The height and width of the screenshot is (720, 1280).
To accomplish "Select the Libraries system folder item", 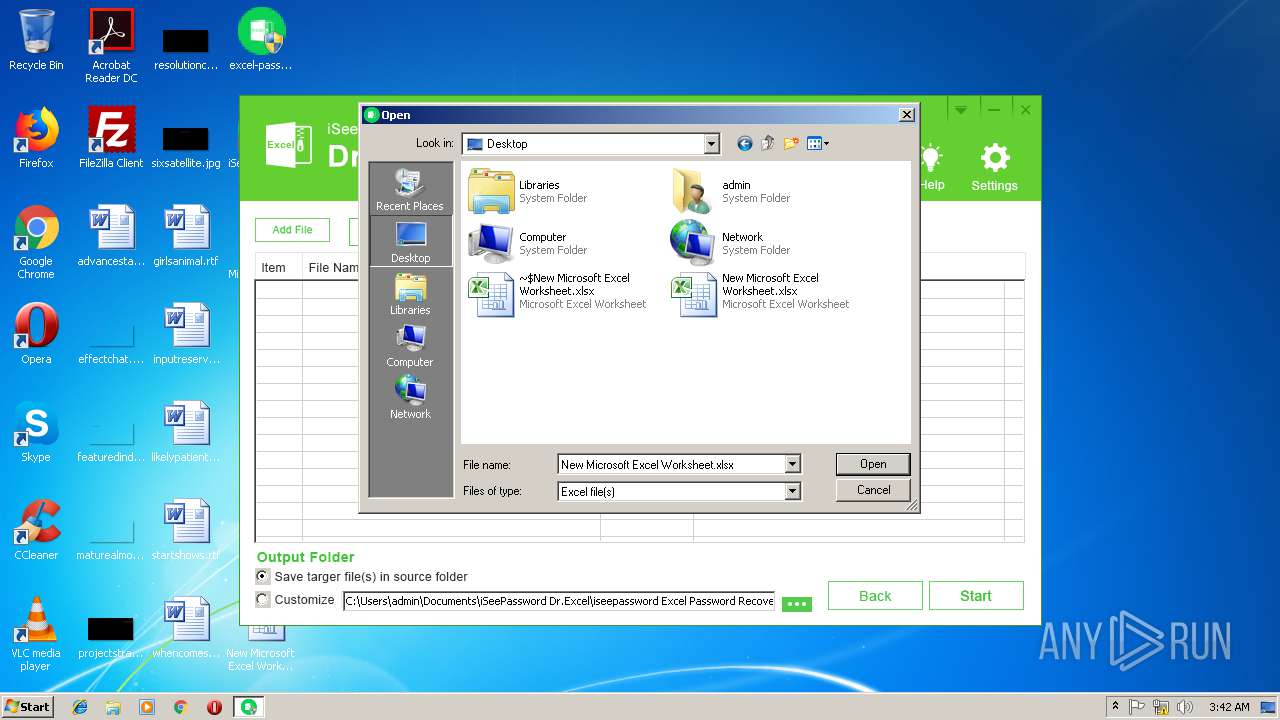I will (529, 191).
